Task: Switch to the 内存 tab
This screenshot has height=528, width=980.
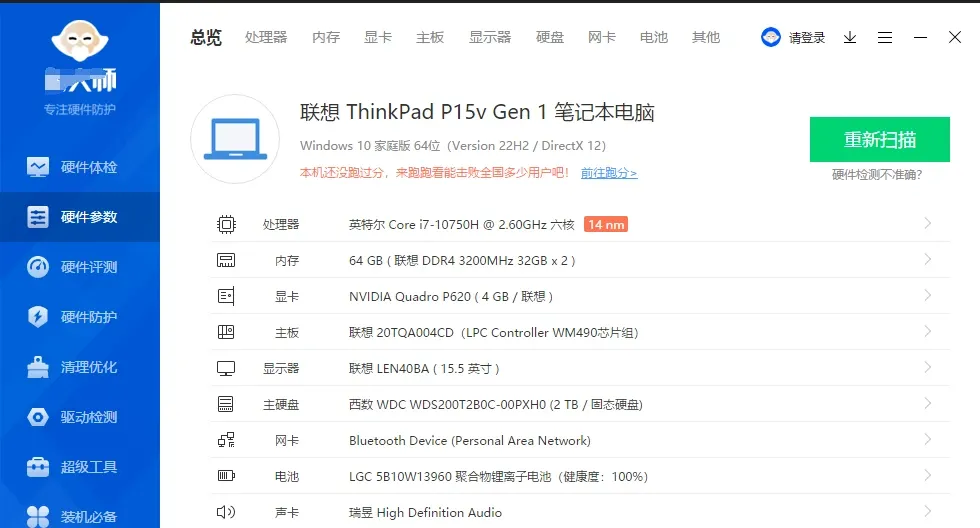Action: coord(326,37)
